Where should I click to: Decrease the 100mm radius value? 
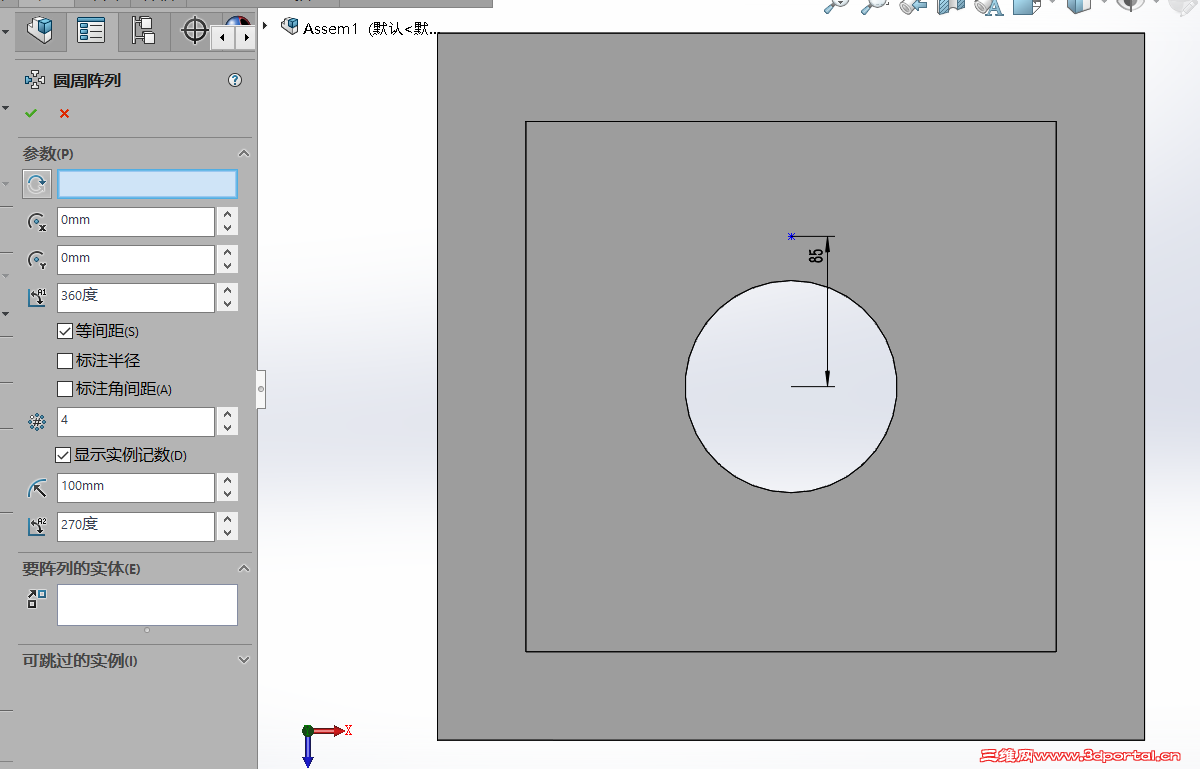click(228, 495)
